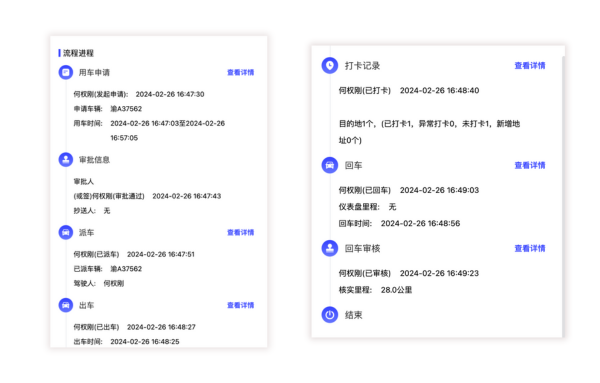This screenshot has width=600, height=383.
Task: Click the 用车时间 date range value
Action: (168, 130)
